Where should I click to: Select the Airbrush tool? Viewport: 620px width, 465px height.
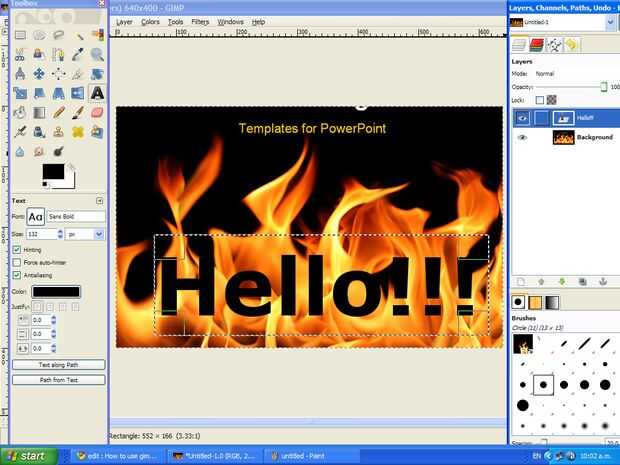point(20,132)
